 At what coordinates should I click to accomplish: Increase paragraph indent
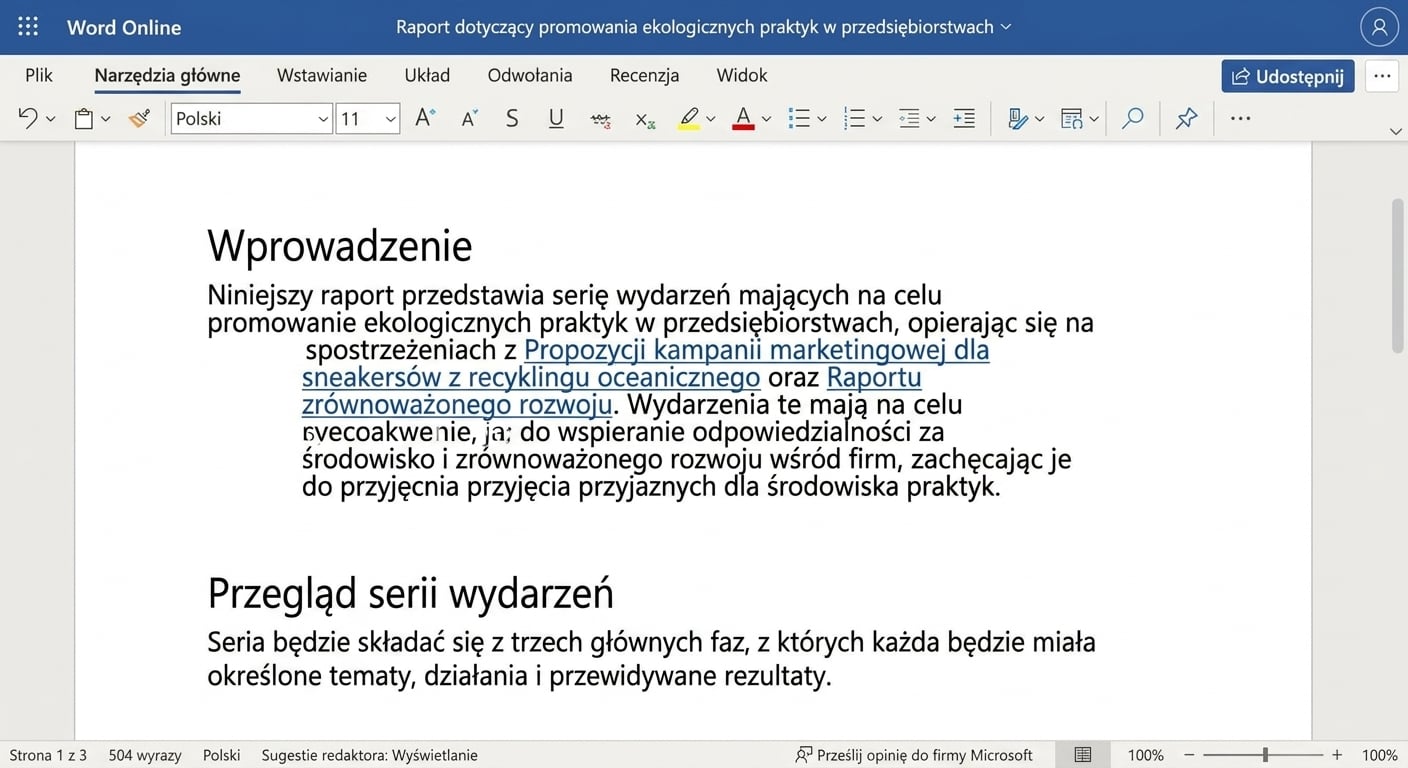click(x=964, y=119)
